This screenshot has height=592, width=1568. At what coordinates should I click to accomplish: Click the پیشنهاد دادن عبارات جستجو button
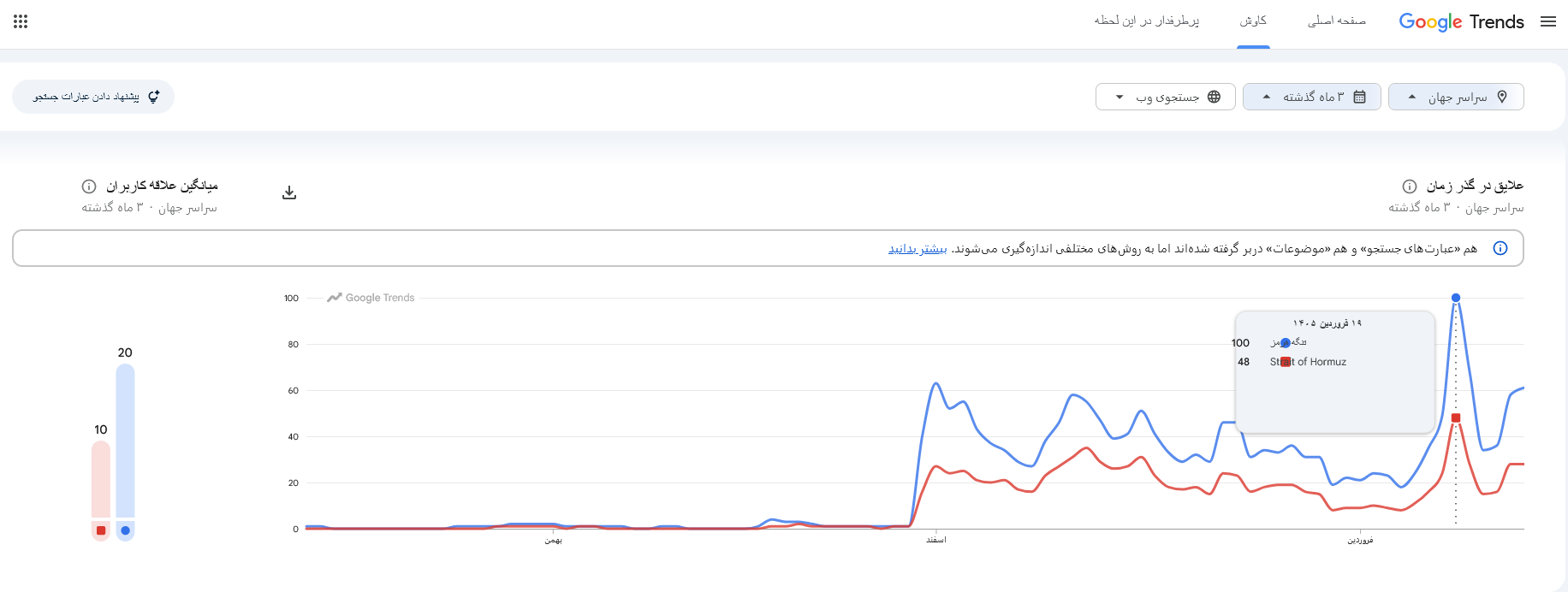[x=93, y=97]
